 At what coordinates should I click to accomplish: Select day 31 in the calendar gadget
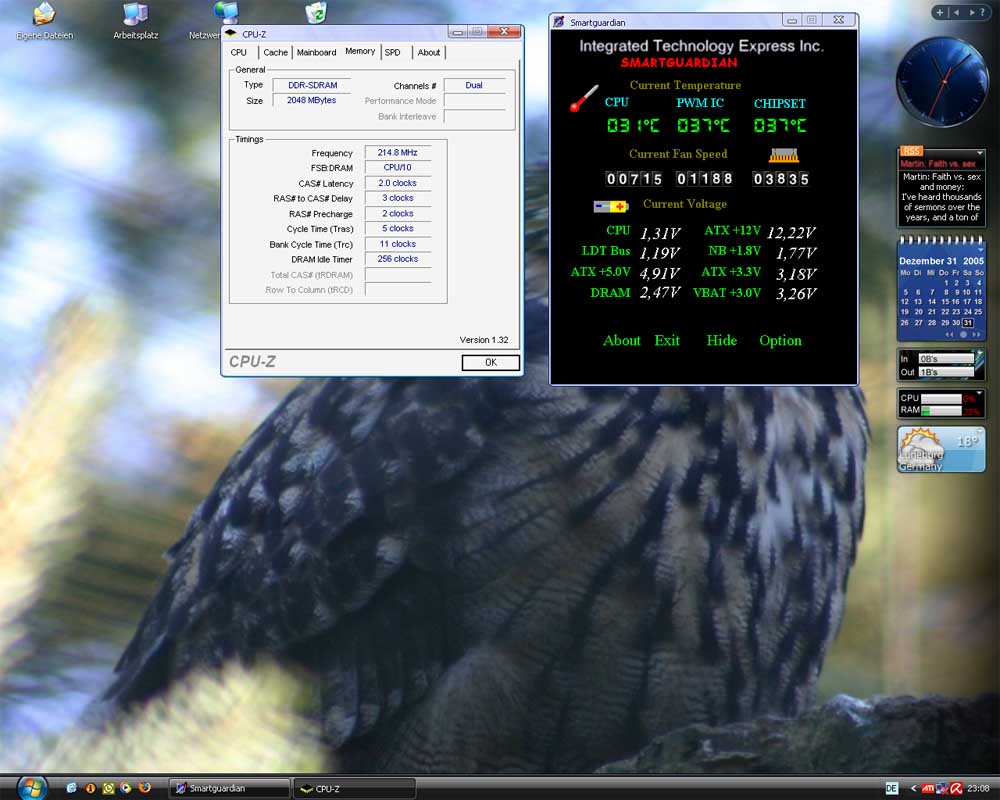[x=967, y=323]
